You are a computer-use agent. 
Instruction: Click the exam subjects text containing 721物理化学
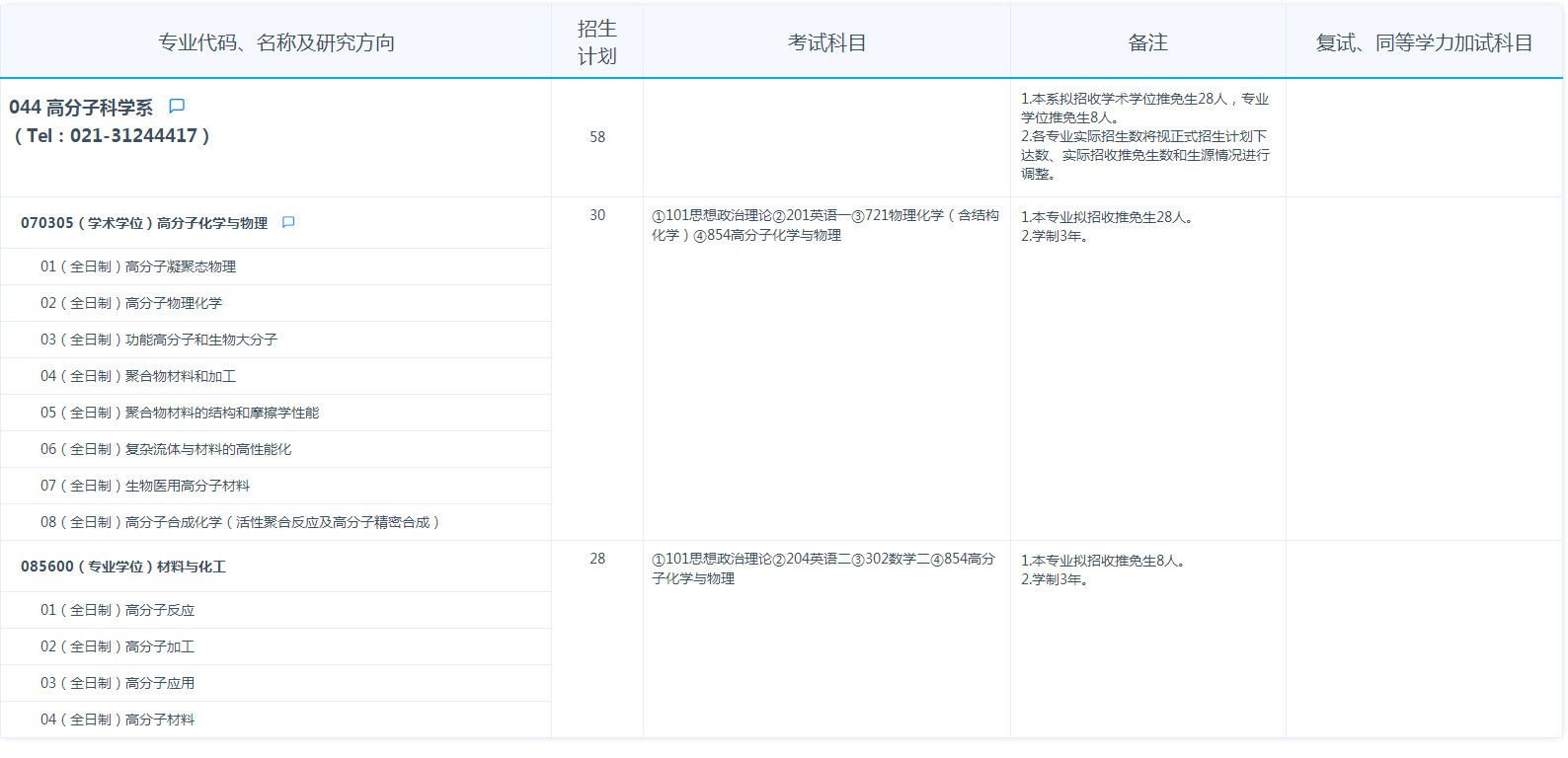824,225
